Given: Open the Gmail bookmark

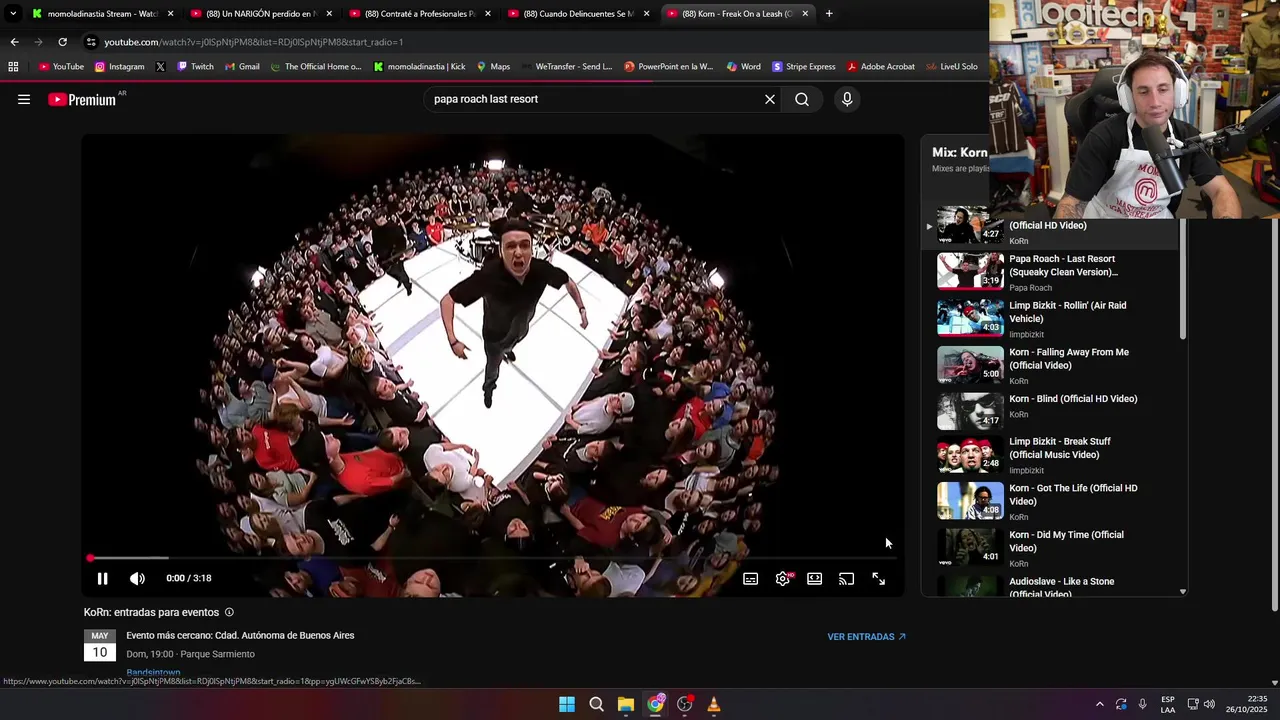Looking at the screenshot, I should [x=242, y=66].
